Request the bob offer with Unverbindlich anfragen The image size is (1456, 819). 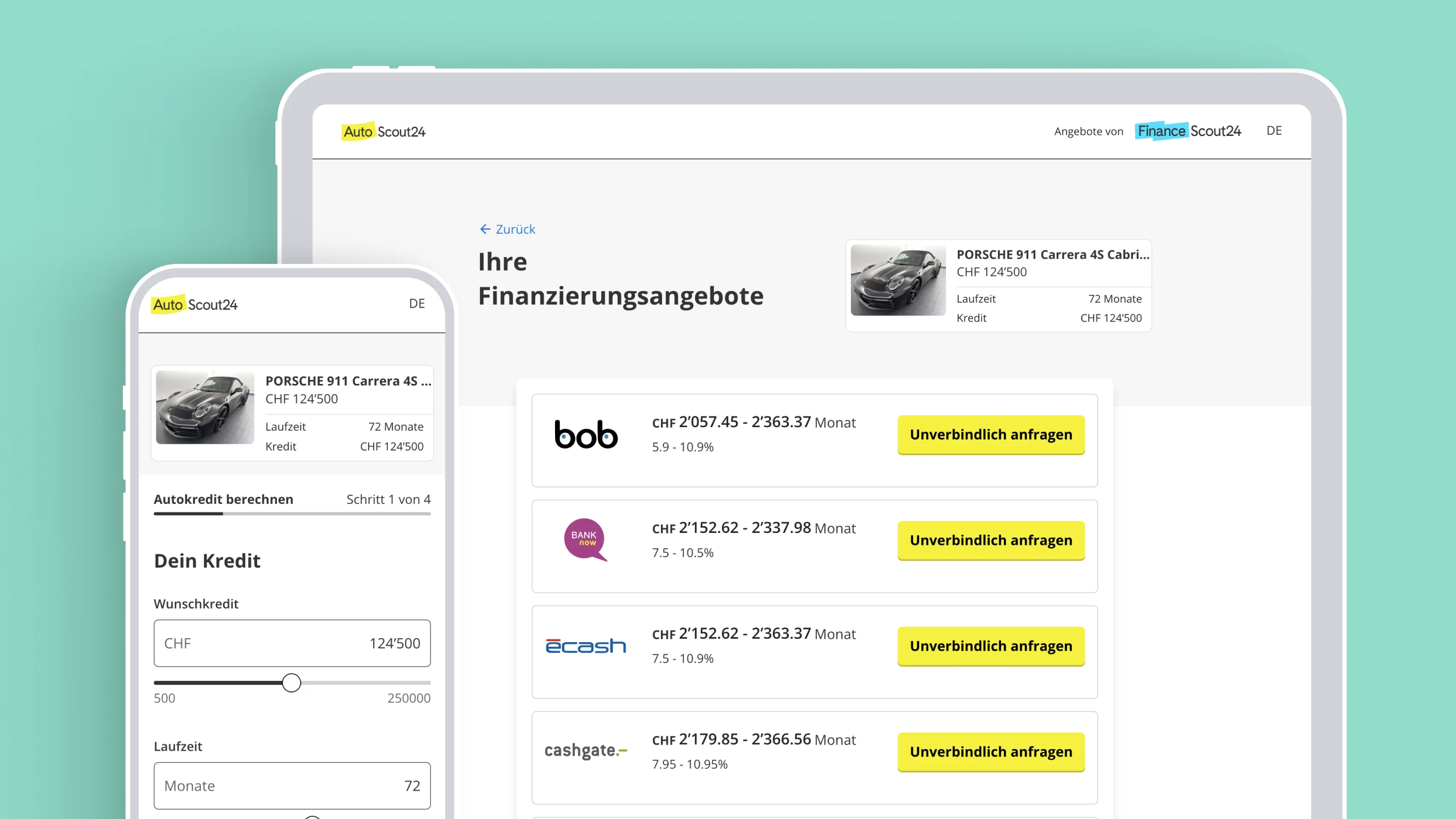(x=991, y=435)
